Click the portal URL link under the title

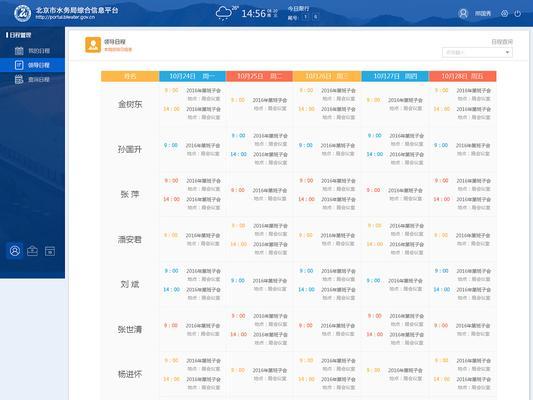click(65, 17)
